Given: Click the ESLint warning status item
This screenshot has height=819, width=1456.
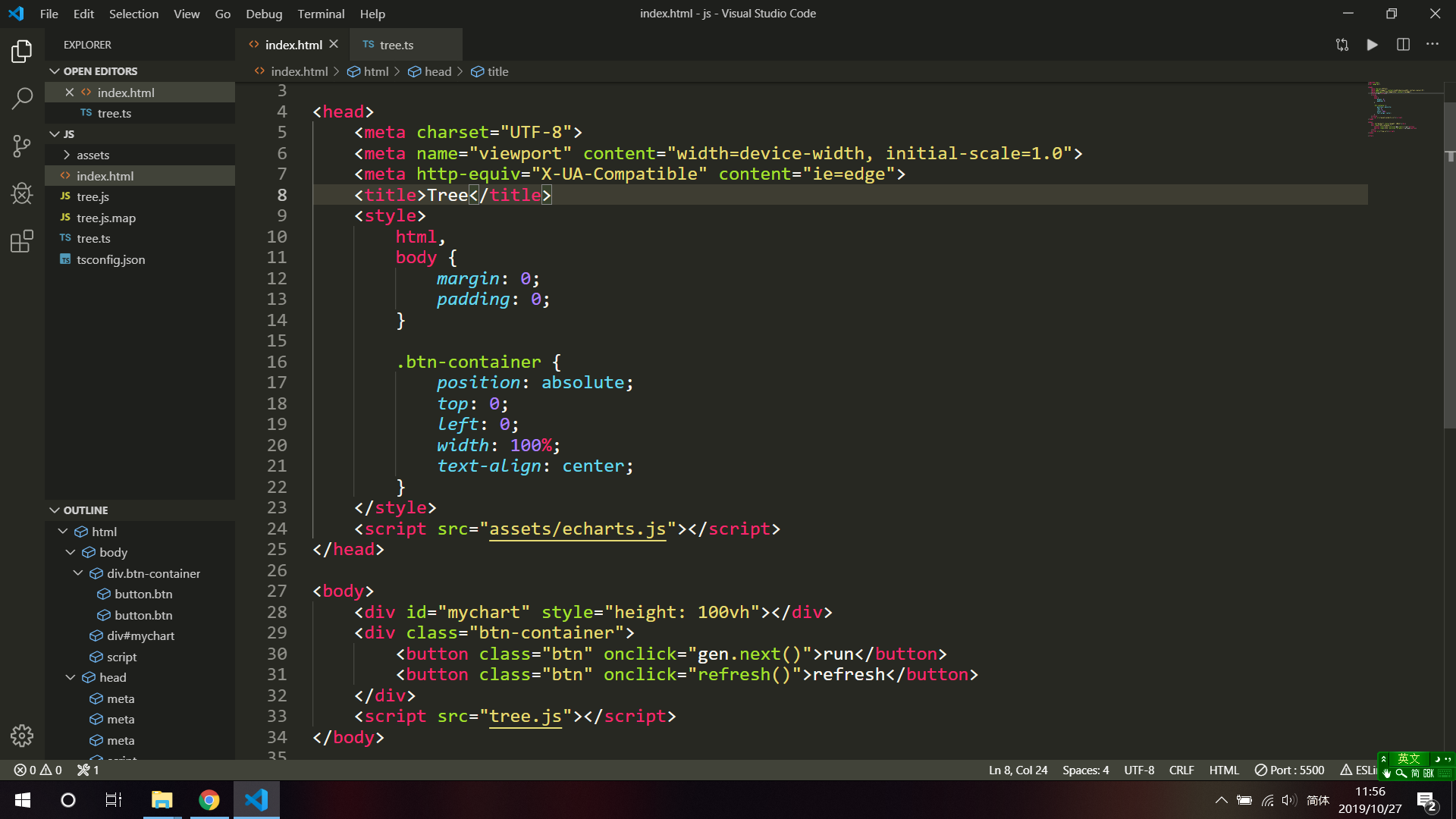Looking at the screenshot, I should tap(1358, 770).
